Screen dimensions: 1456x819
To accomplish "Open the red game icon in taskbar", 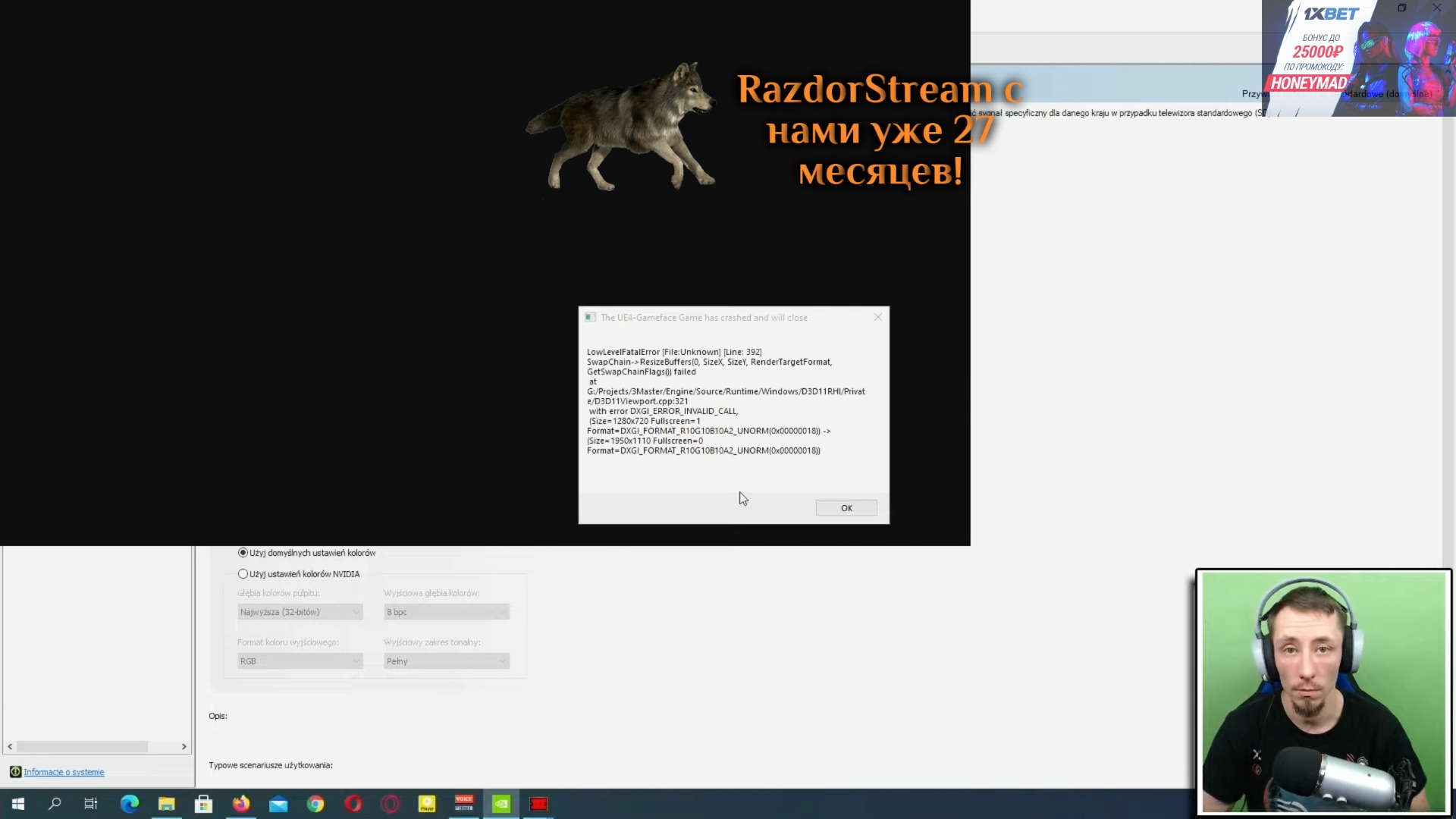I will click(538, 804).
